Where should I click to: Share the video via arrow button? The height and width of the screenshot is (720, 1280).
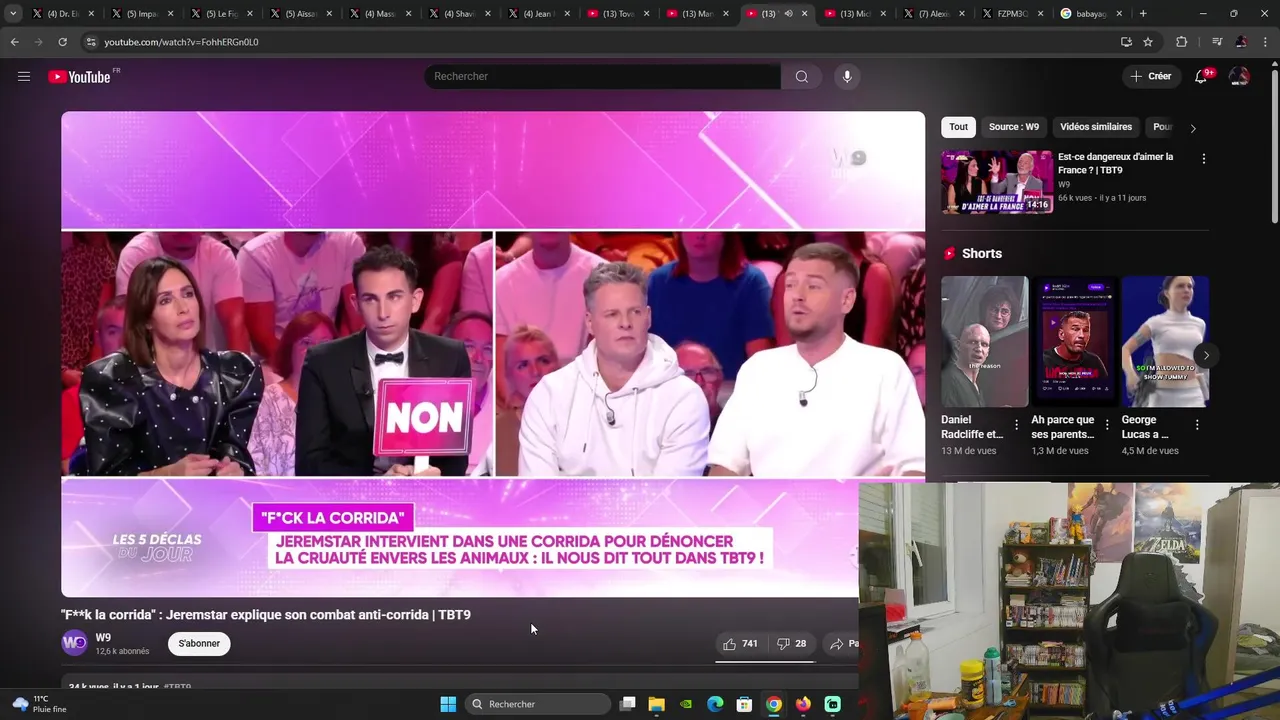tap(843, 644)
